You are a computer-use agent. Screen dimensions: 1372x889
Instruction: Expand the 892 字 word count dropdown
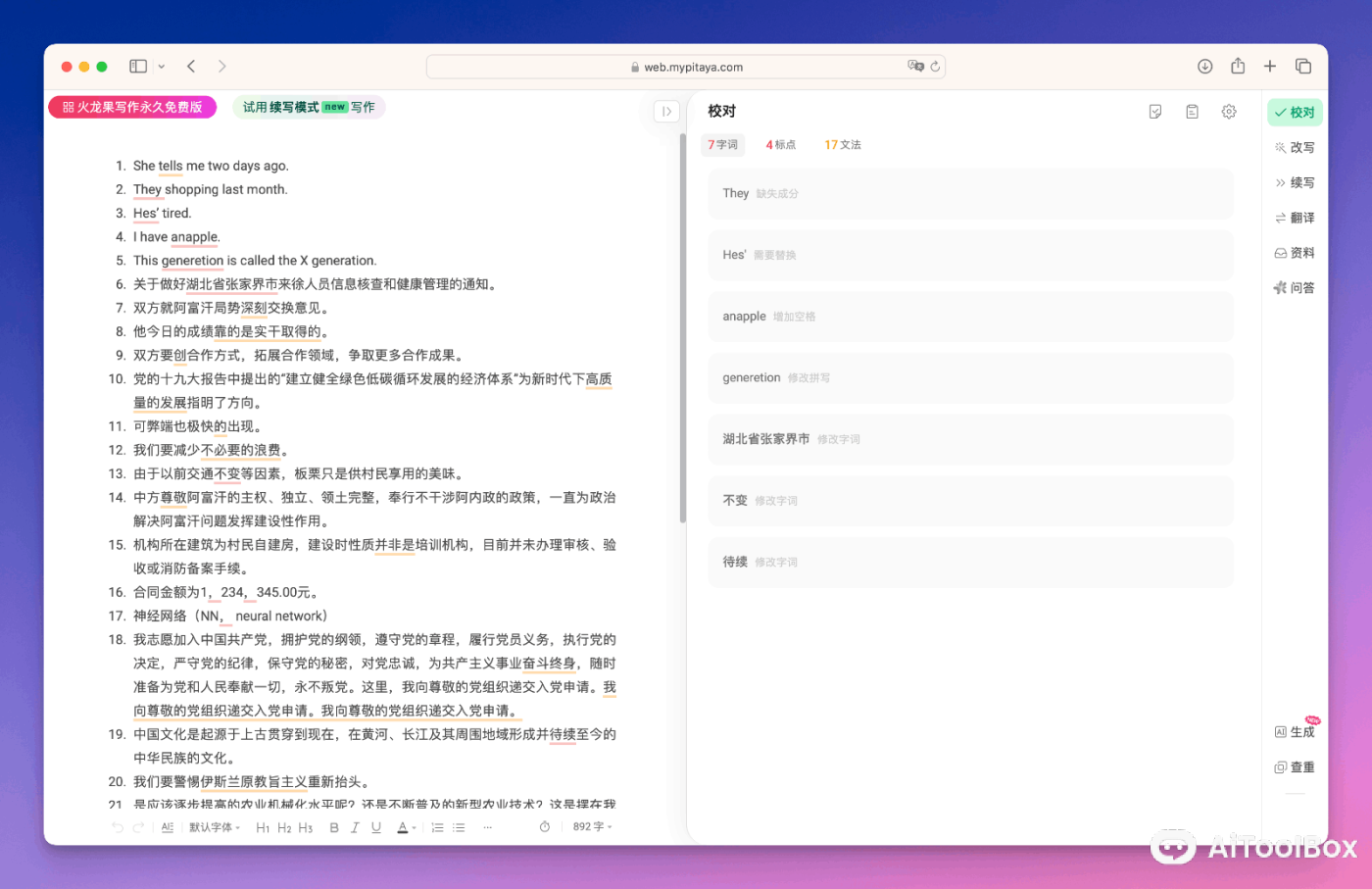[593, 827]
